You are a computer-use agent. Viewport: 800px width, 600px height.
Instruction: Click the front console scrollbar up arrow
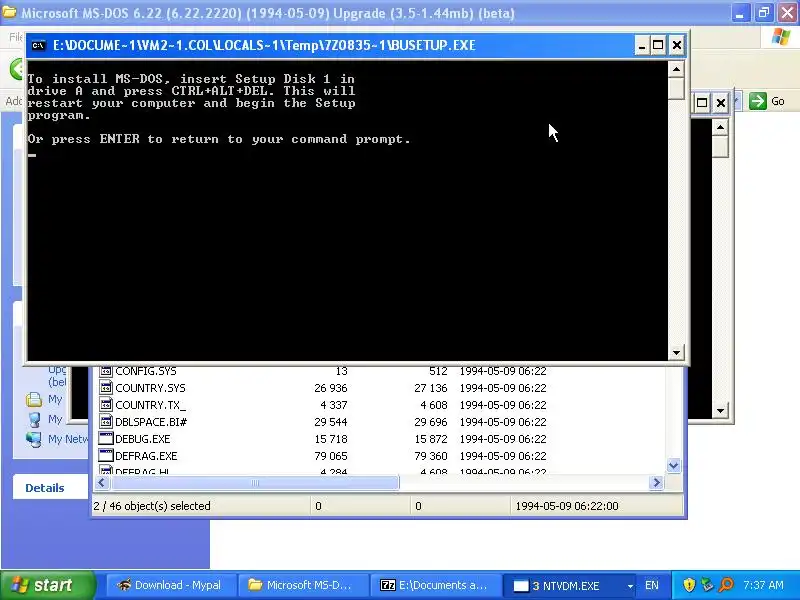click(676, 69)
